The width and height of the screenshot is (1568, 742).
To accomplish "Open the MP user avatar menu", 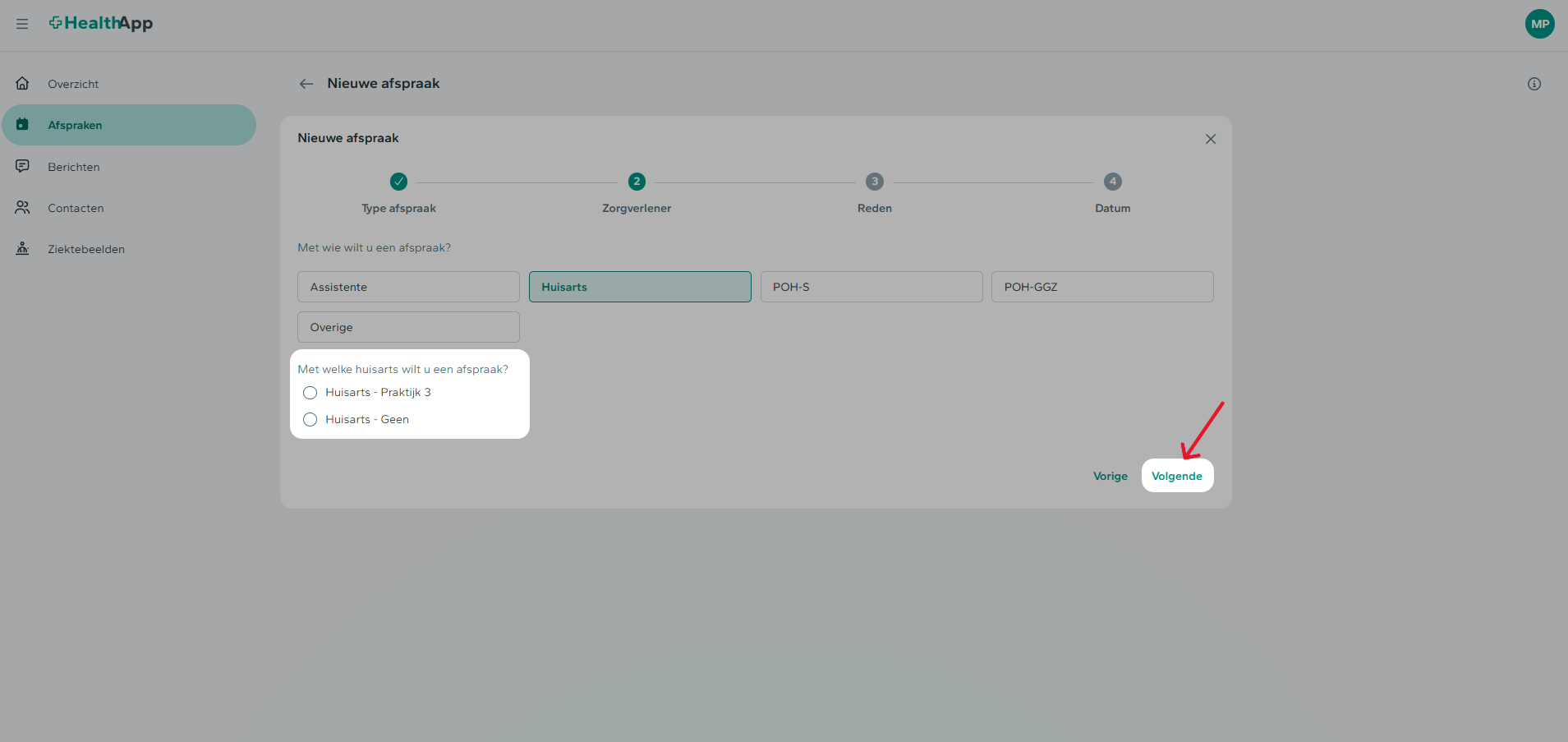I will [1539, 24].
